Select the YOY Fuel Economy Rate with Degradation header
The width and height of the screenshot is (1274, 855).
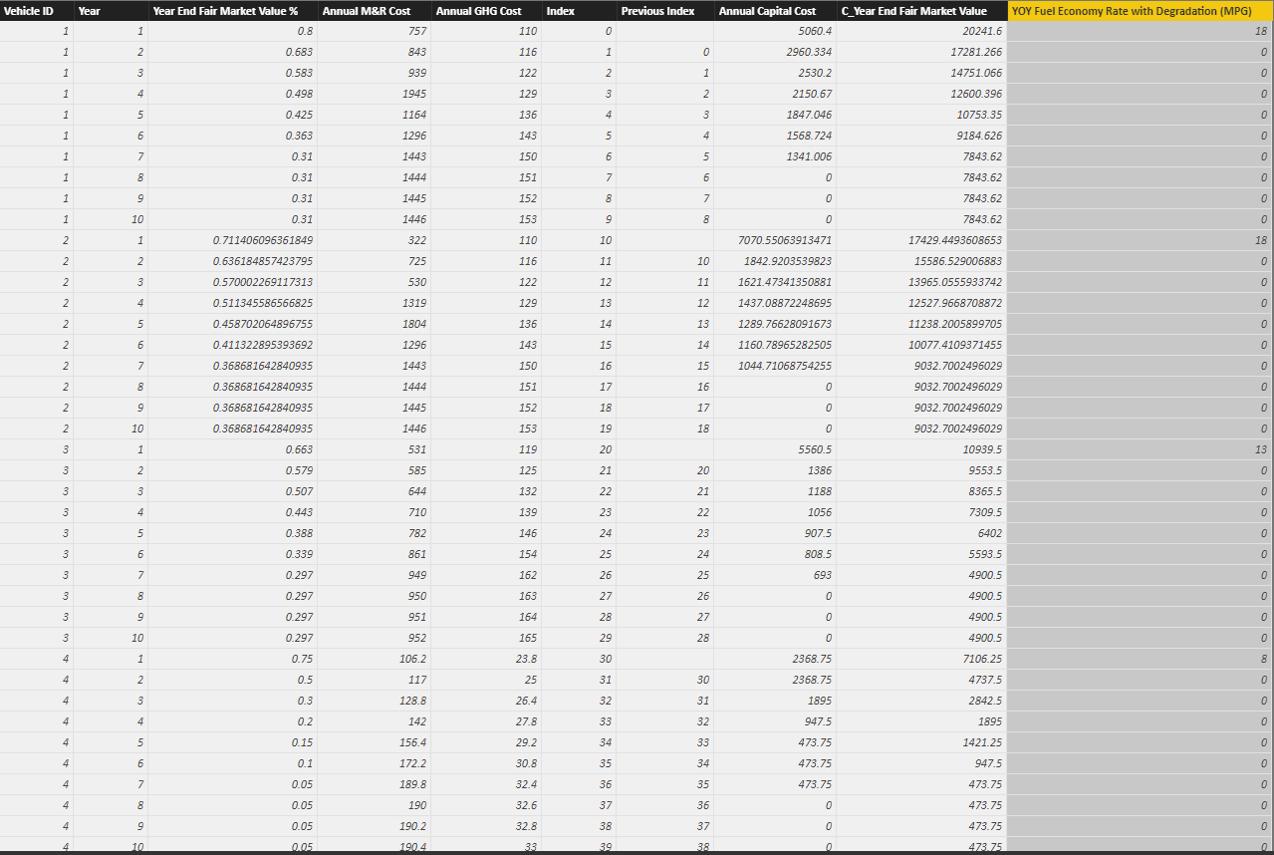click(1140, 11)
